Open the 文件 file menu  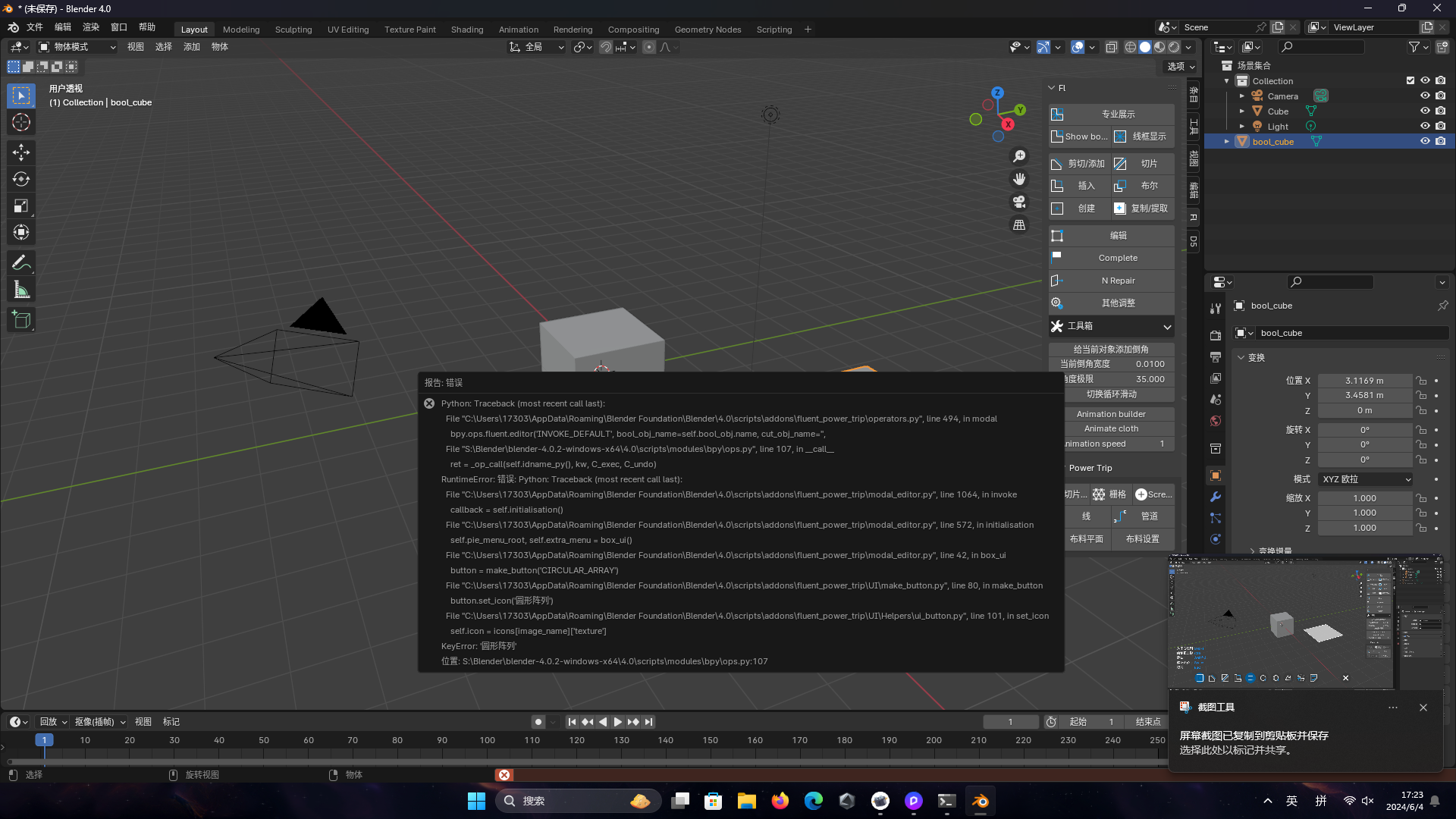(35, 27)
